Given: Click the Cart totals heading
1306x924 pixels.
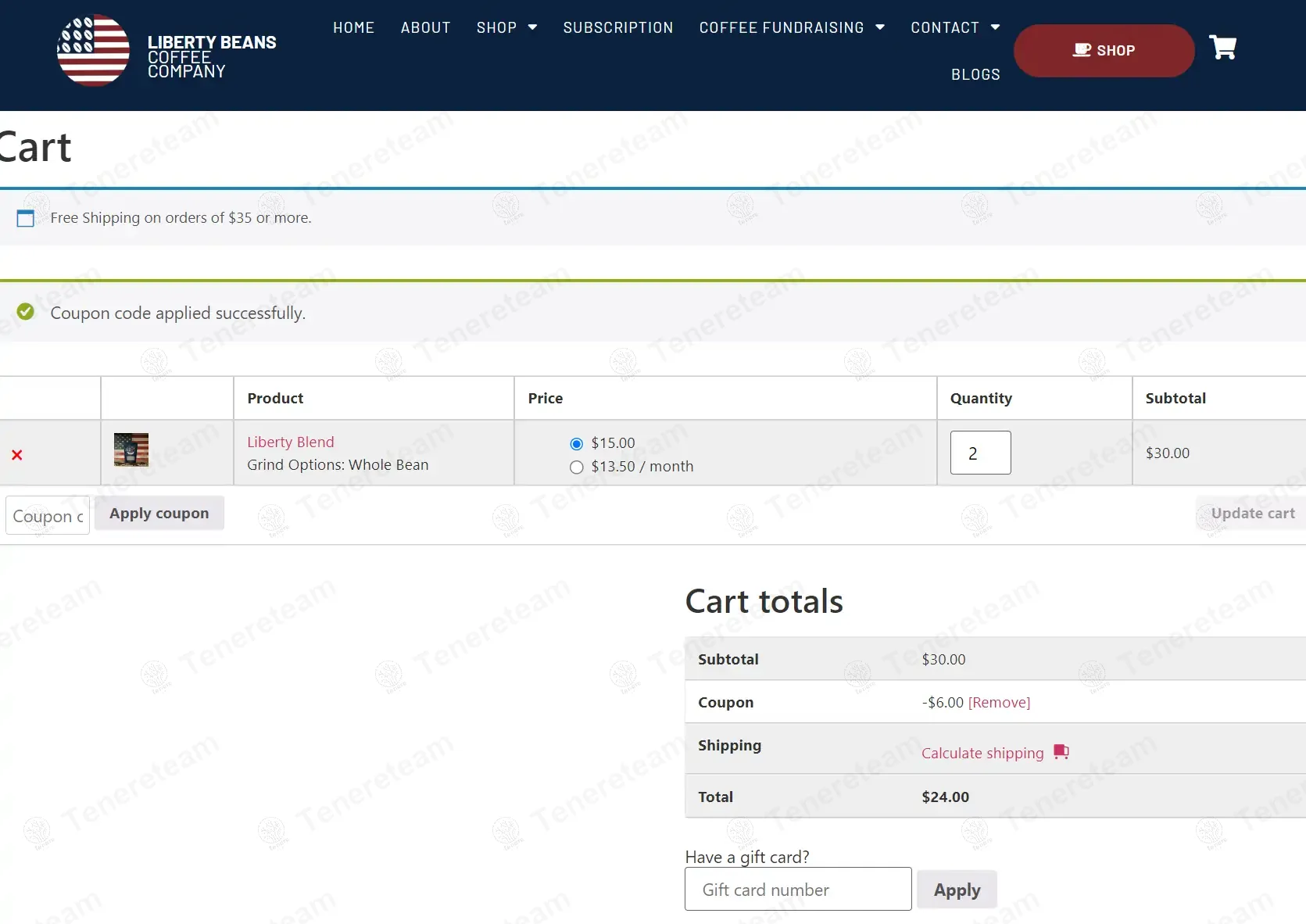Looking at the screenshot, I should point(764,601).
